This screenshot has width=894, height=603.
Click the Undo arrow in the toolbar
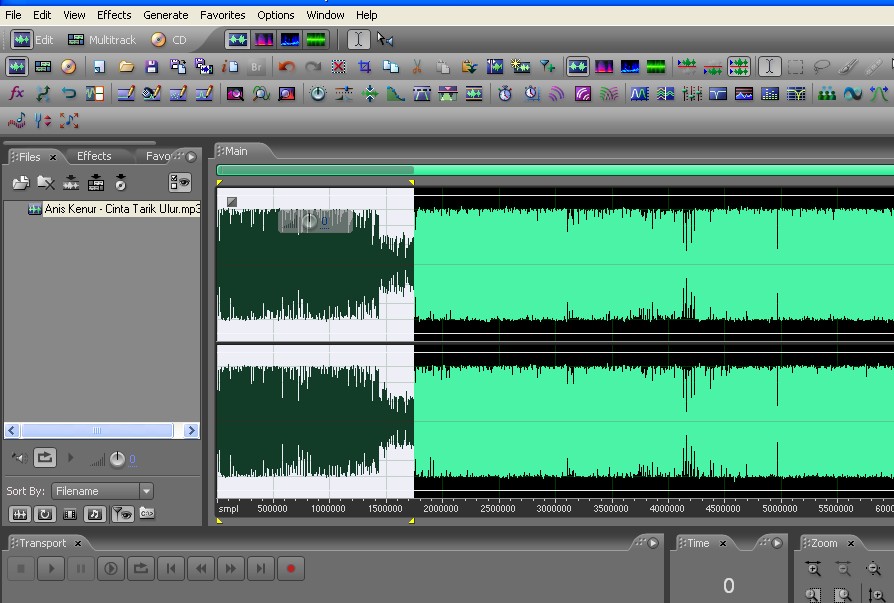(x=287, y=67)
